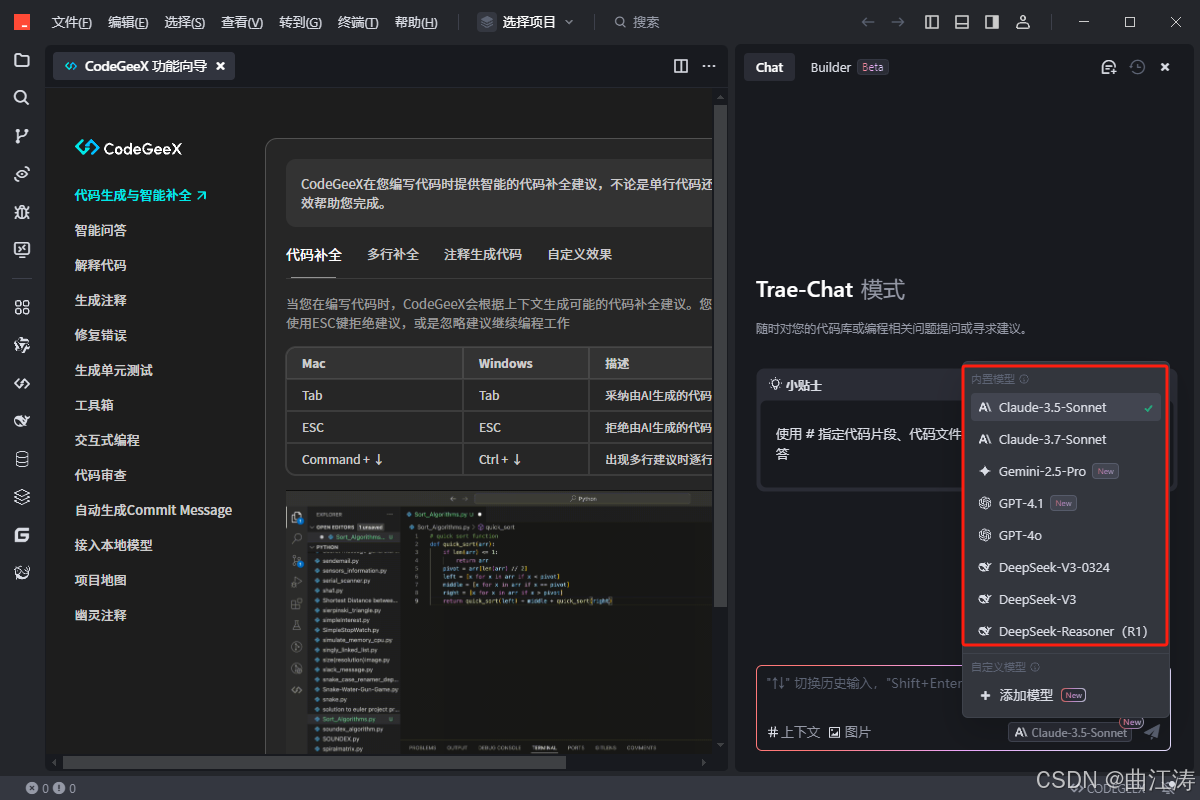The image size is (1200, 800).
Task: Select the 代码补全 tab
Action: coord(314,254)
